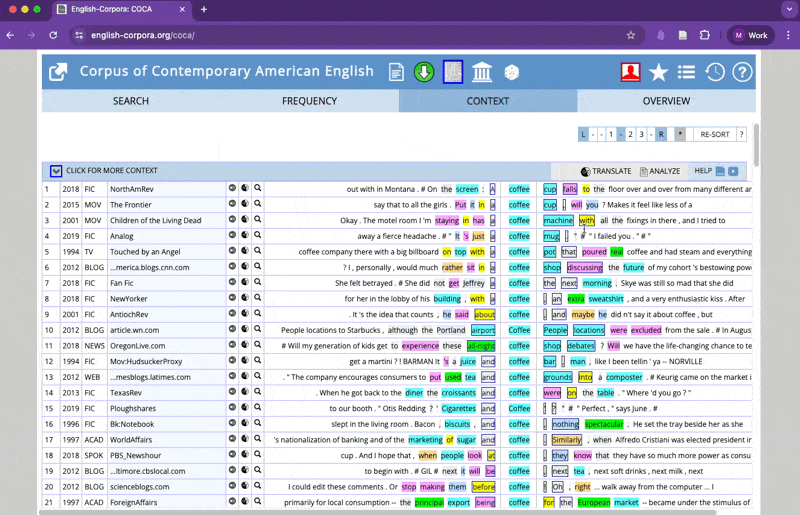
Task: Switch to the OVERVIEW tab
Action: point(666,101)
